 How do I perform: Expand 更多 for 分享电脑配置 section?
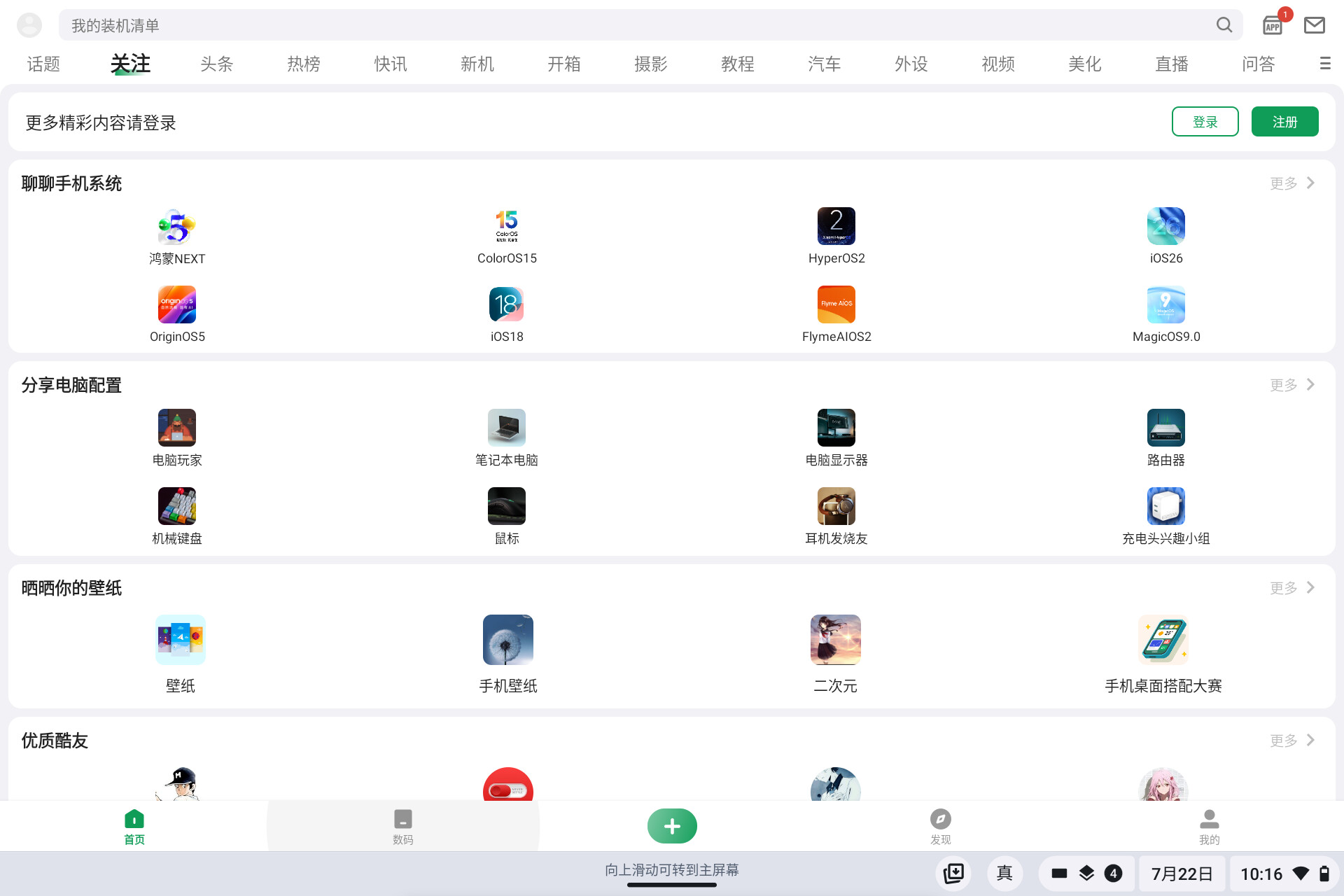1293,385
